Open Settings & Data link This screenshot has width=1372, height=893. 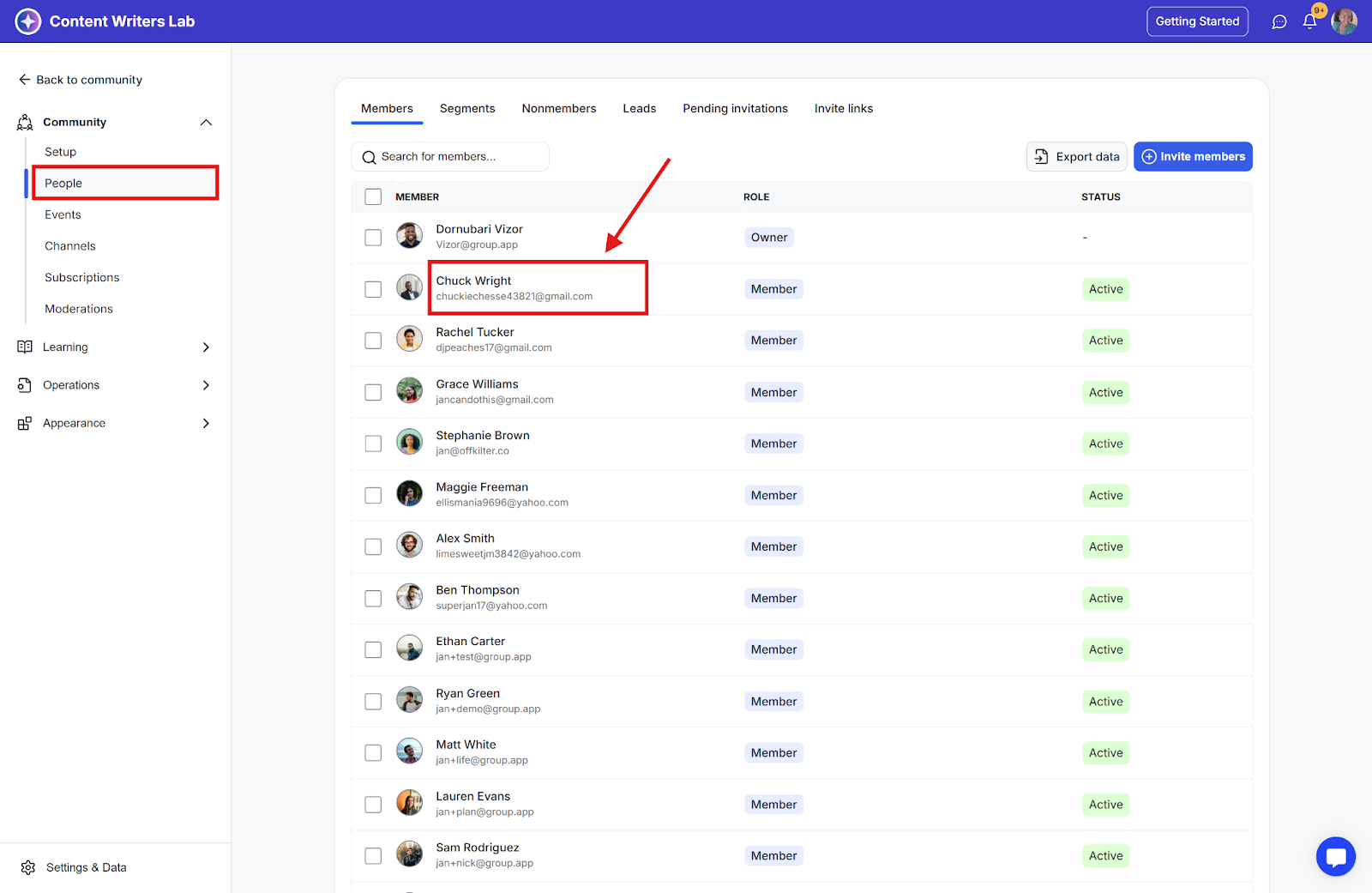pos(74,868)
